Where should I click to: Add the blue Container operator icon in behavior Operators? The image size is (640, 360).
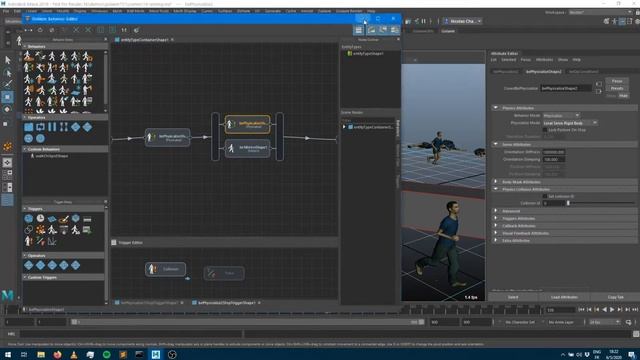click(x=29, y=127)
